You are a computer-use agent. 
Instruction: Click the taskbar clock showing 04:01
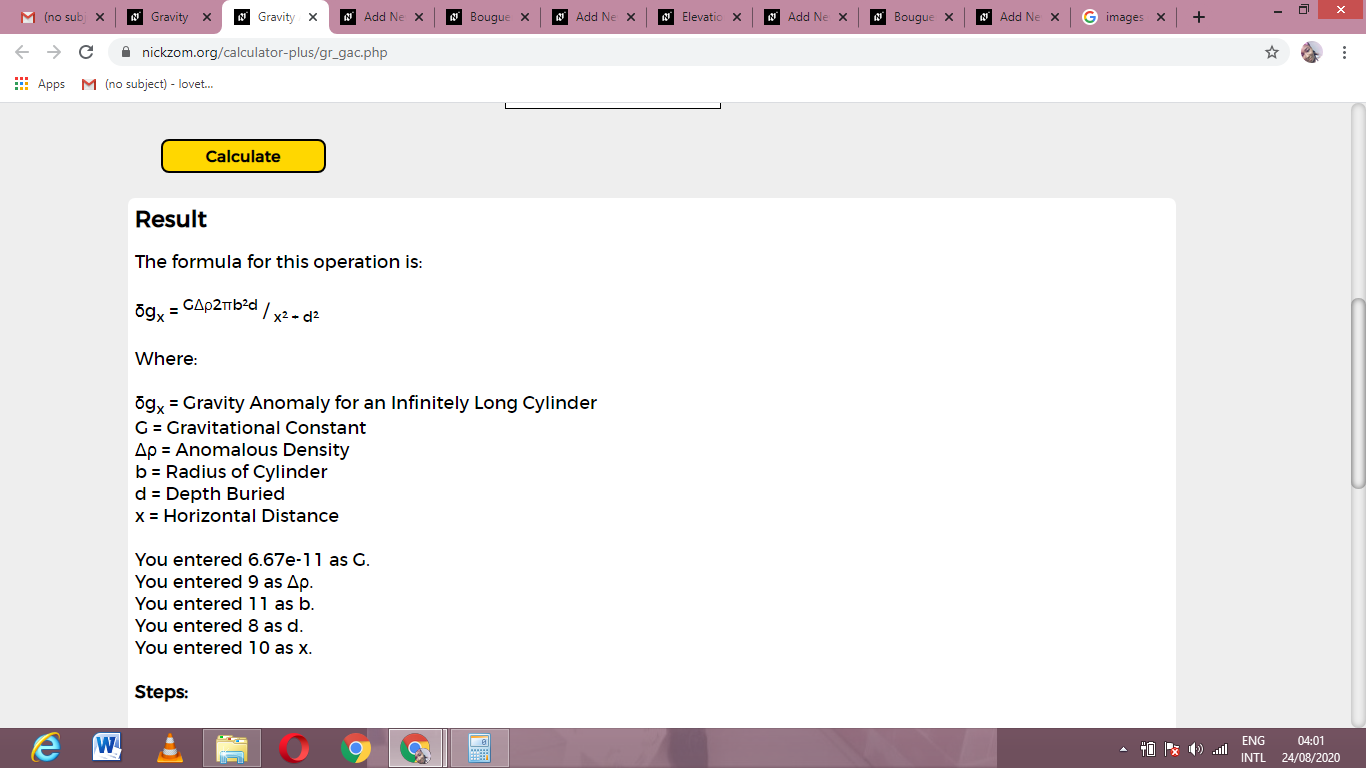[1311, 749]
